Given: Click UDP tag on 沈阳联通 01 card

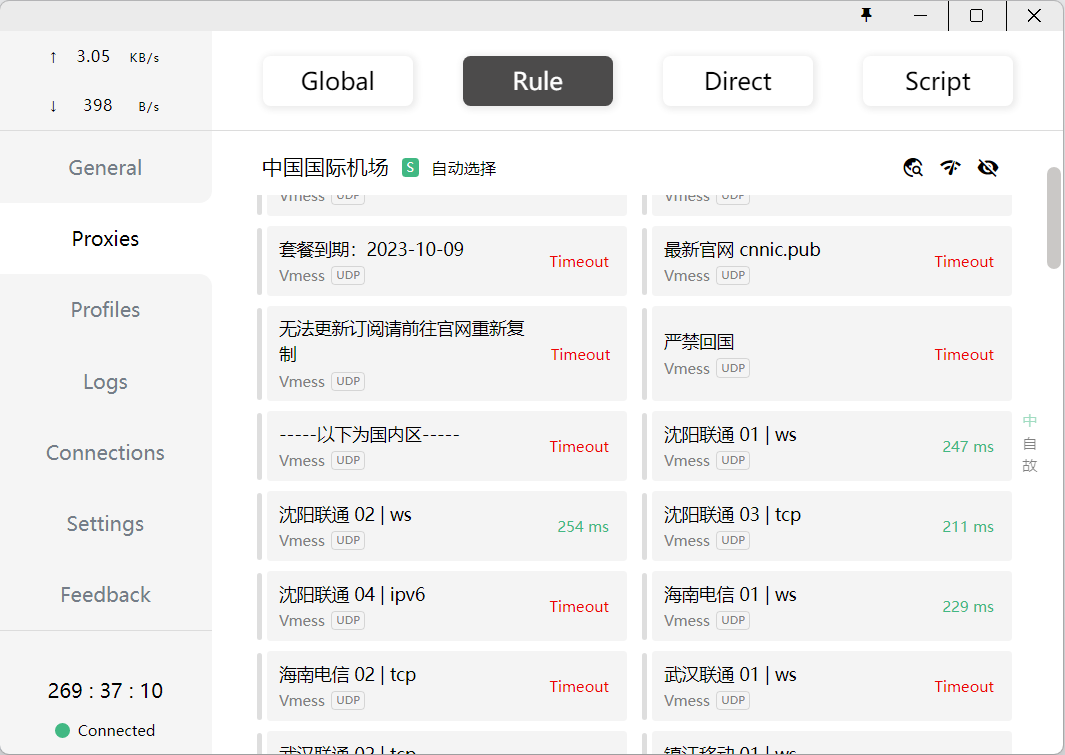Looking at the screenshot, I should [x=733, y=460].
